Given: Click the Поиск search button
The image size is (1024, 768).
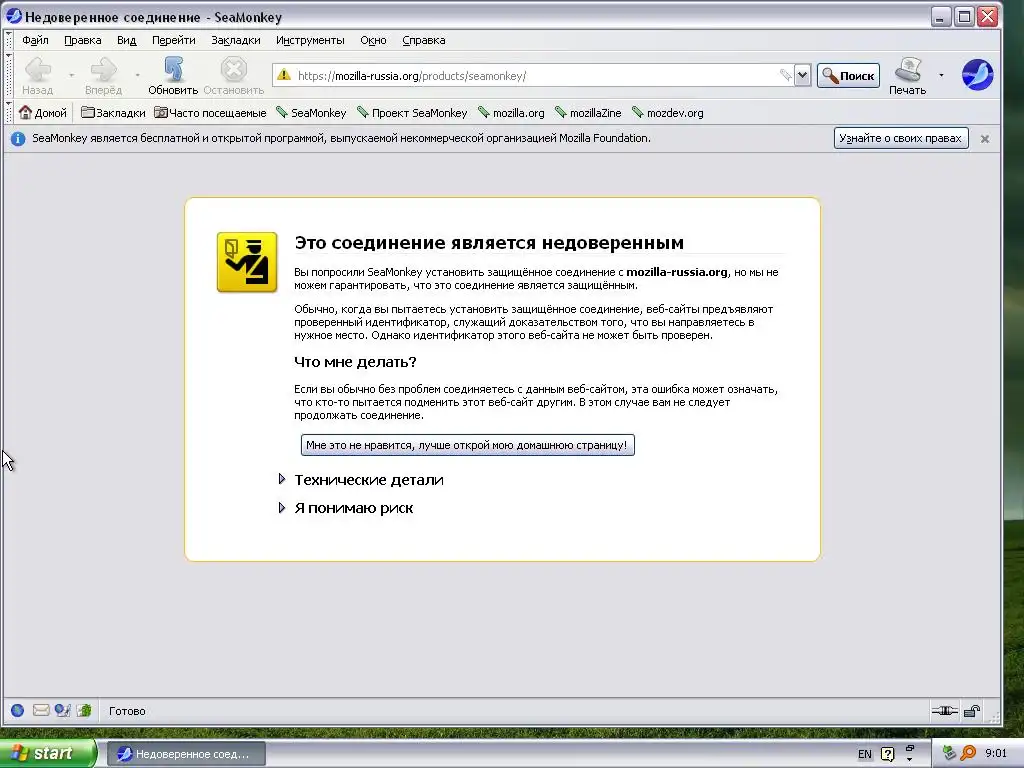Looking at the screenshot, I should coord(848,76).
